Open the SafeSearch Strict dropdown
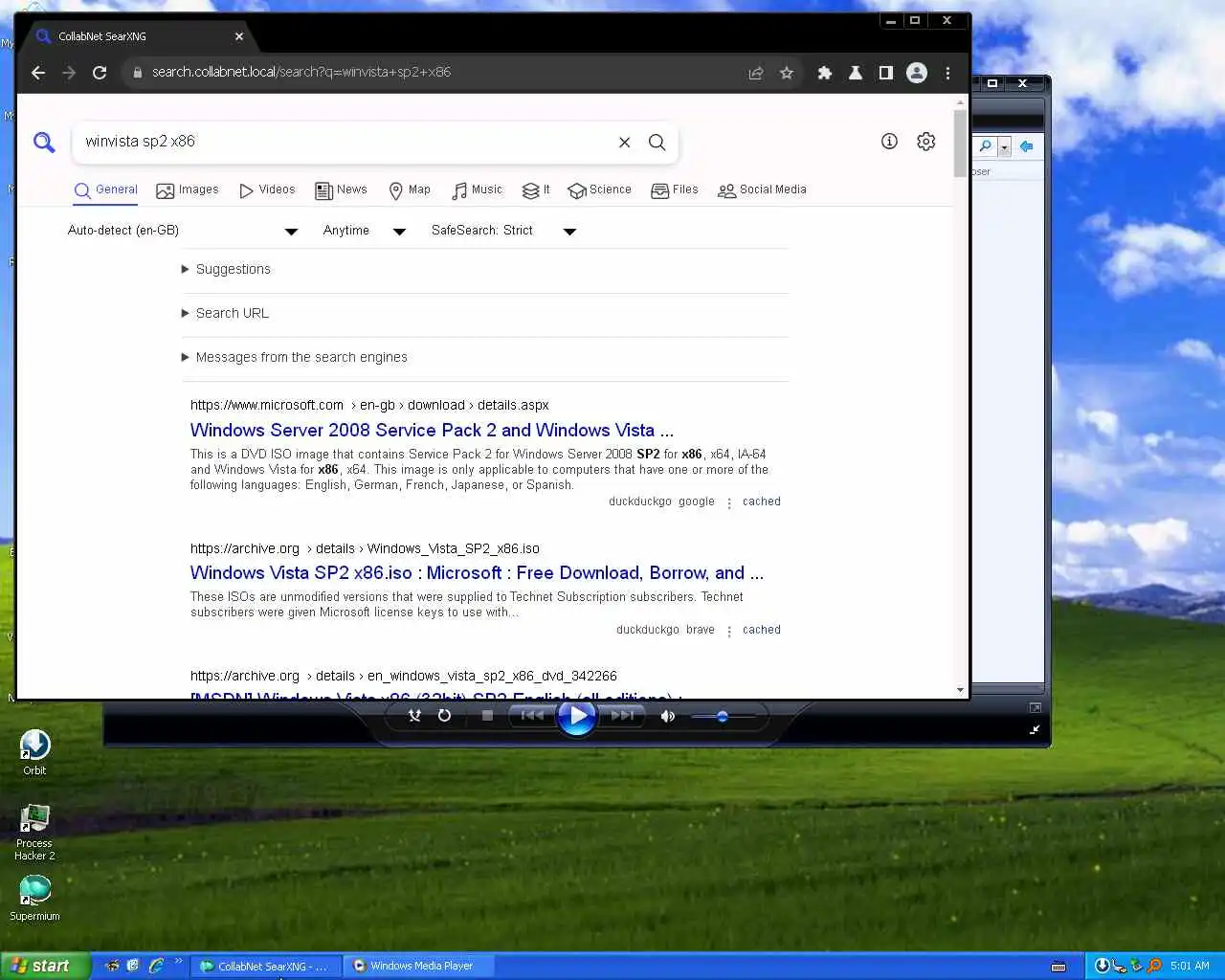1225x980 pixels. point(503,231)
